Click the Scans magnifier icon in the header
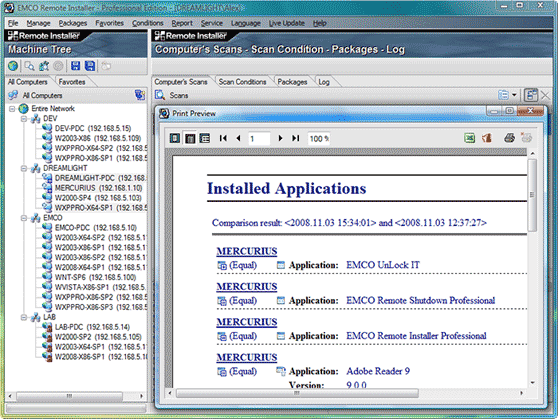558x419 pixels. 160,95
